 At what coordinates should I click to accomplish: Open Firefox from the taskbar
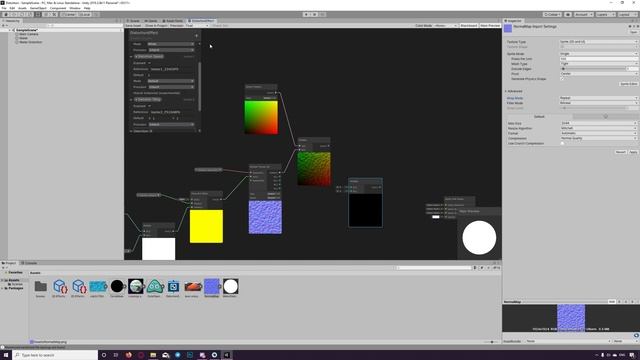coord(129,355)
